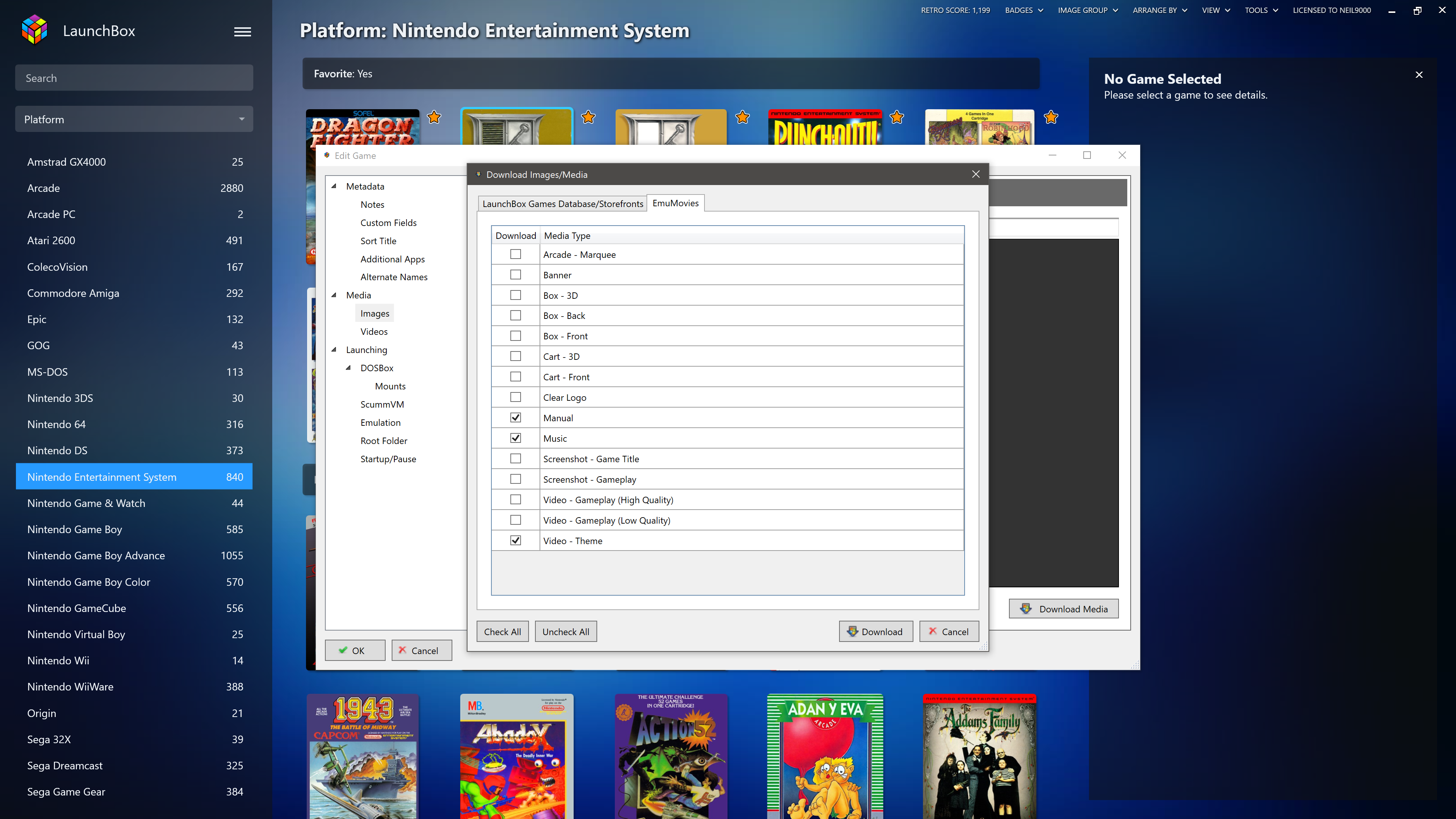Open the Arrange By dropdown menu

1160,10
